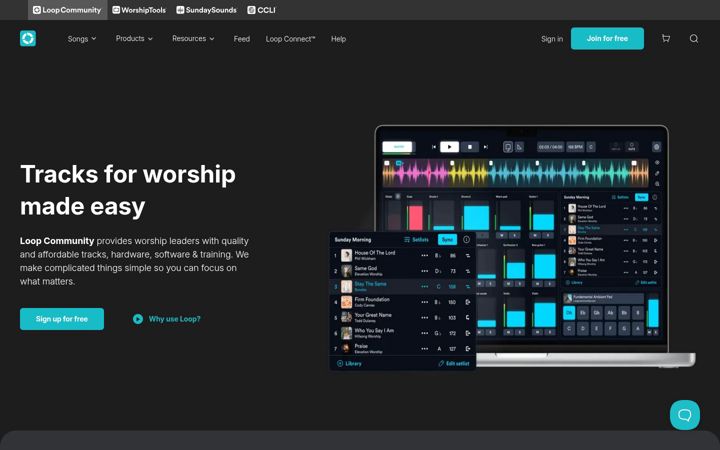Click the eye icon beside the waveform
720x450 pixels.
[x=657, y=163]
